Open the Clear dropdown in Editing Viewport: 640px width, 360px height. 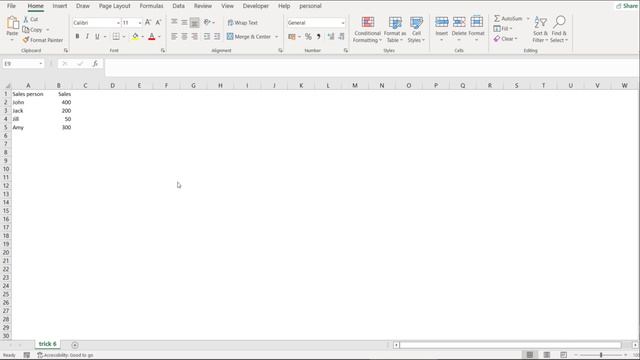click(505, 39)
